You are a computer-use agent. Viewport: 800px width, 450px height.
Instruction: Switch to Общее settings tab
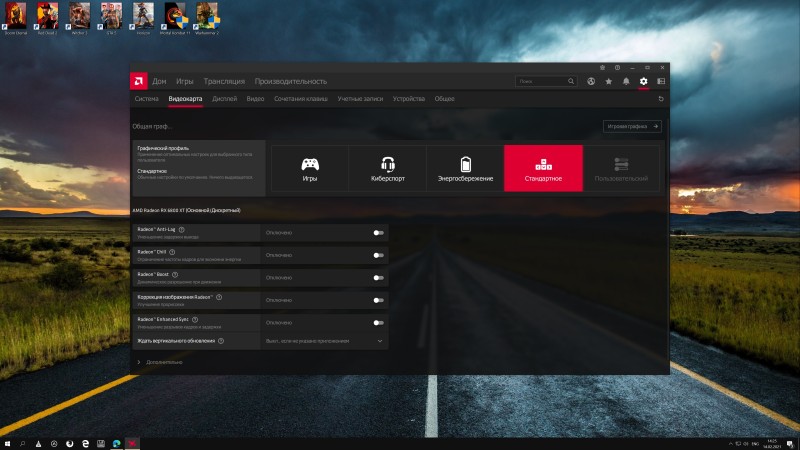(444, 99)
